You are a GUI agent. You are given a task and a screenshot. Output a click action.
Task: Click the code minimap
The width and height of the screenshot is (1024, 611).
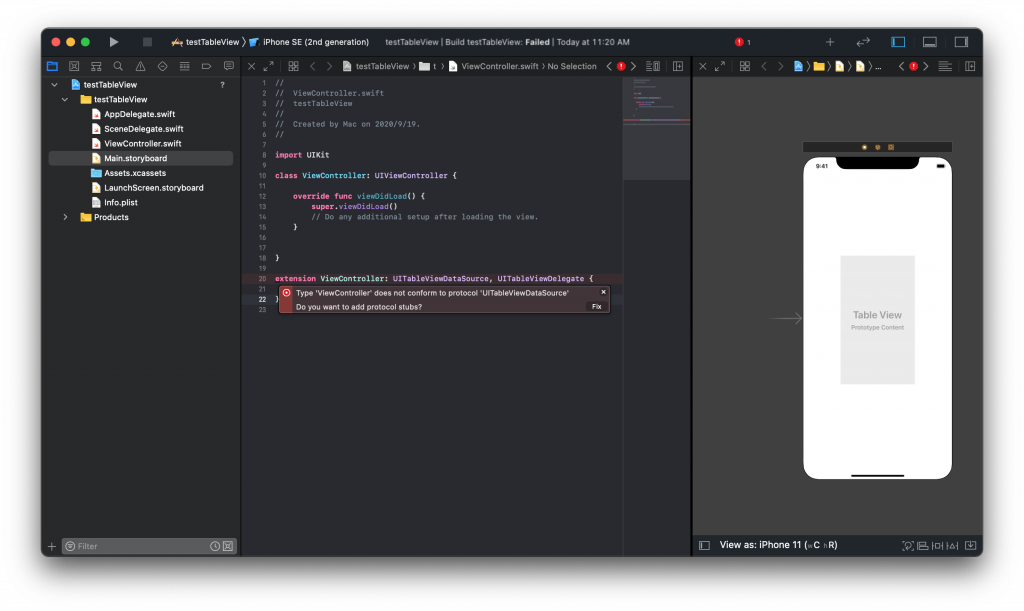click(656, 128)
